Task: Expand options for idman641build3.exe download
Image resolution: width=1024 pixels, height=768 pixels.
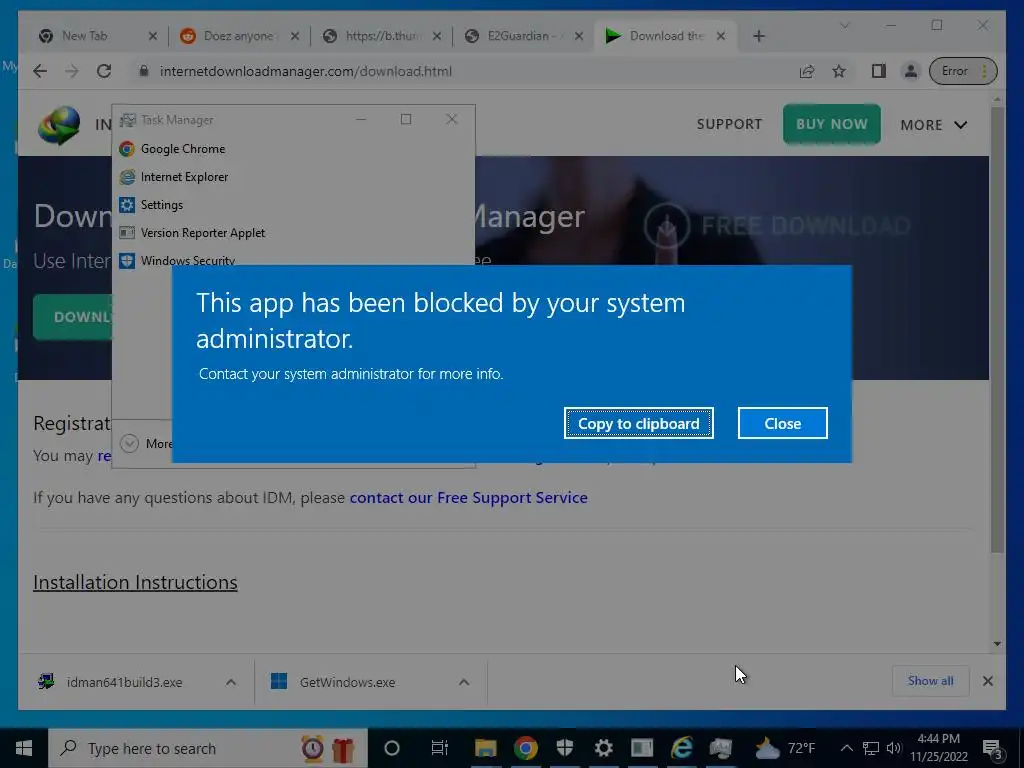Action: [x=231, y=682]
